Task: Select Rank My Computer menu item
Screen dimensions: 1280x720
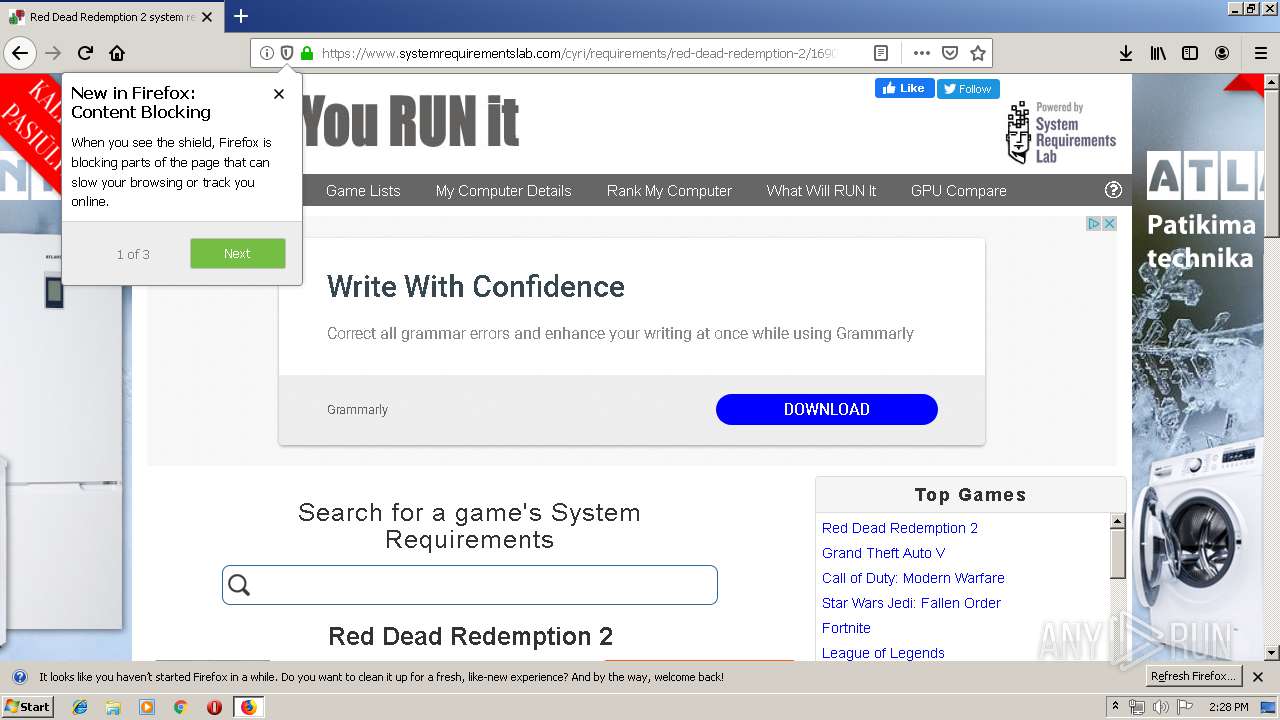Action: (669, 190)
